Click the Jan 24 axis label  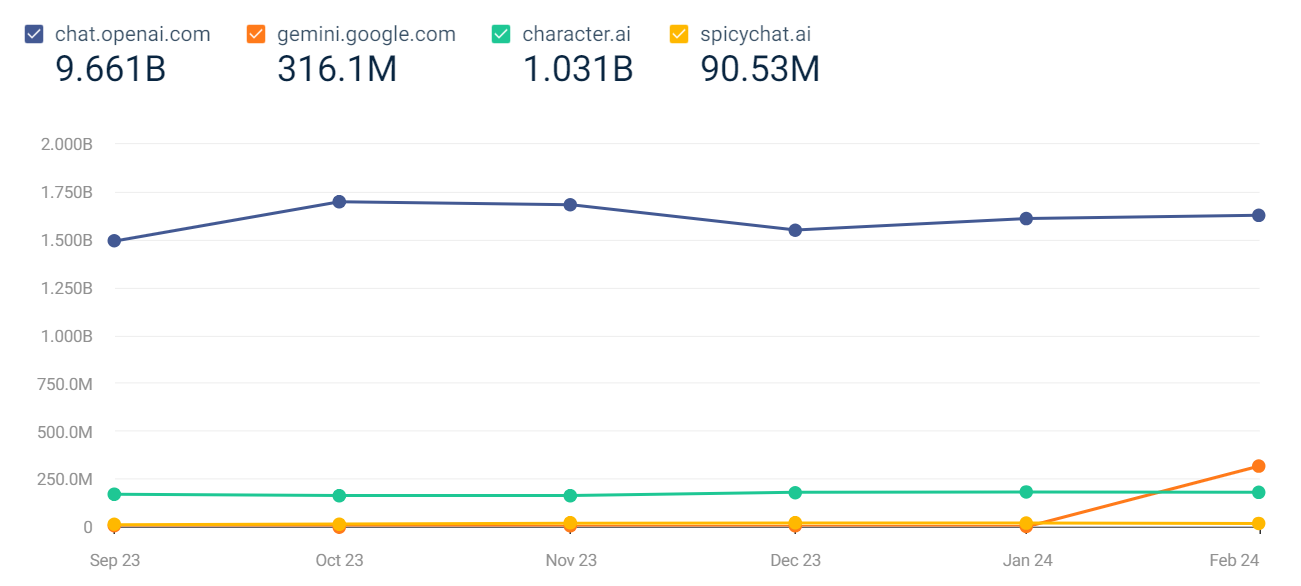click(x=1026, y=560)
